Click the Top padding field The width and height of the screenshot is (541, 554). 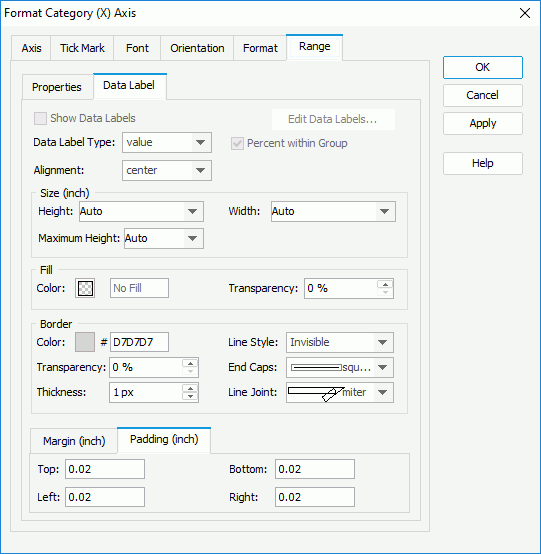pyautogui.click(x=105, y=469)
